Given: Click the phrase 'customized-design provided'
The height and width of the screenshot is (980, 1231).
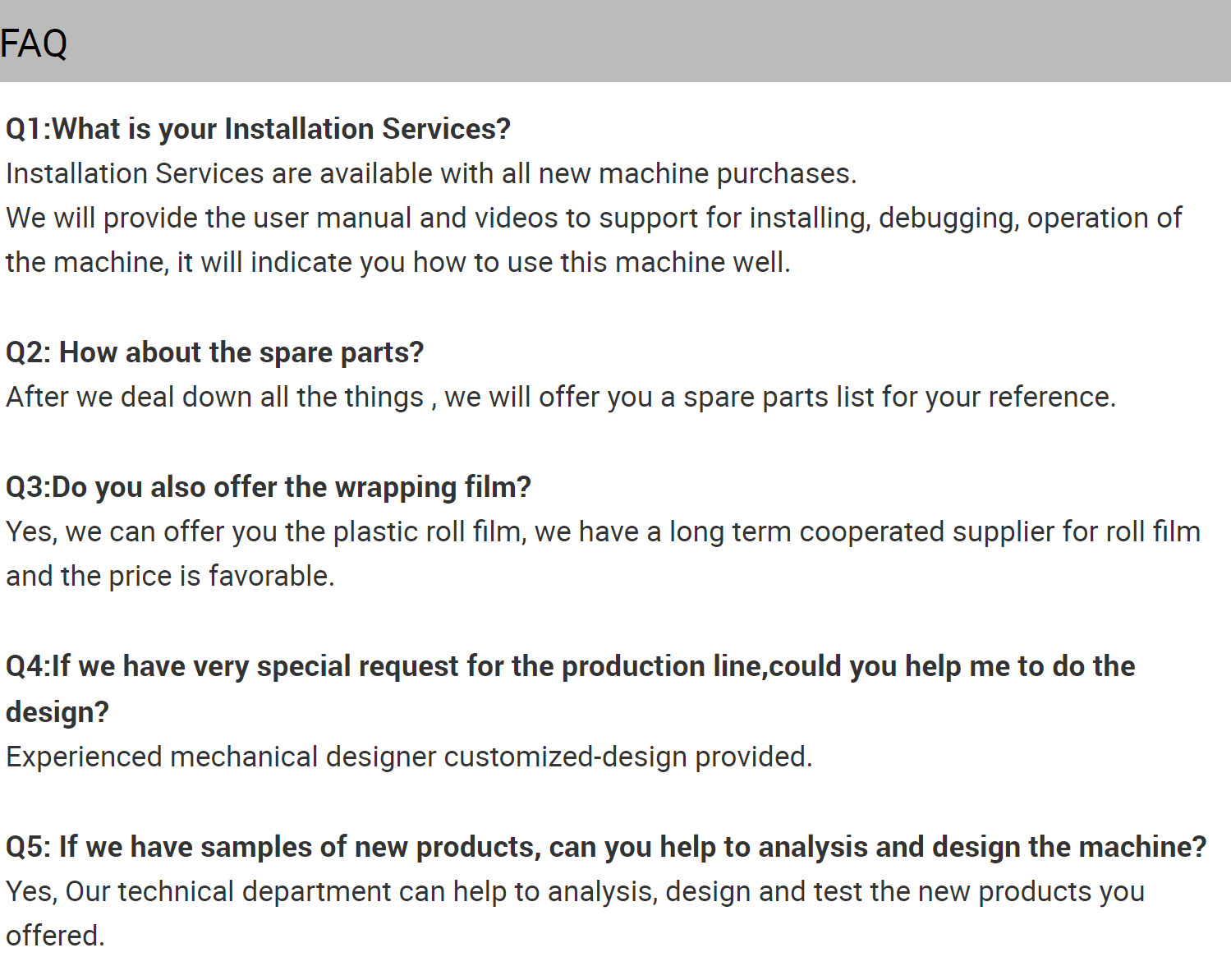Looking at the screenshot, I should pos(628,757).
